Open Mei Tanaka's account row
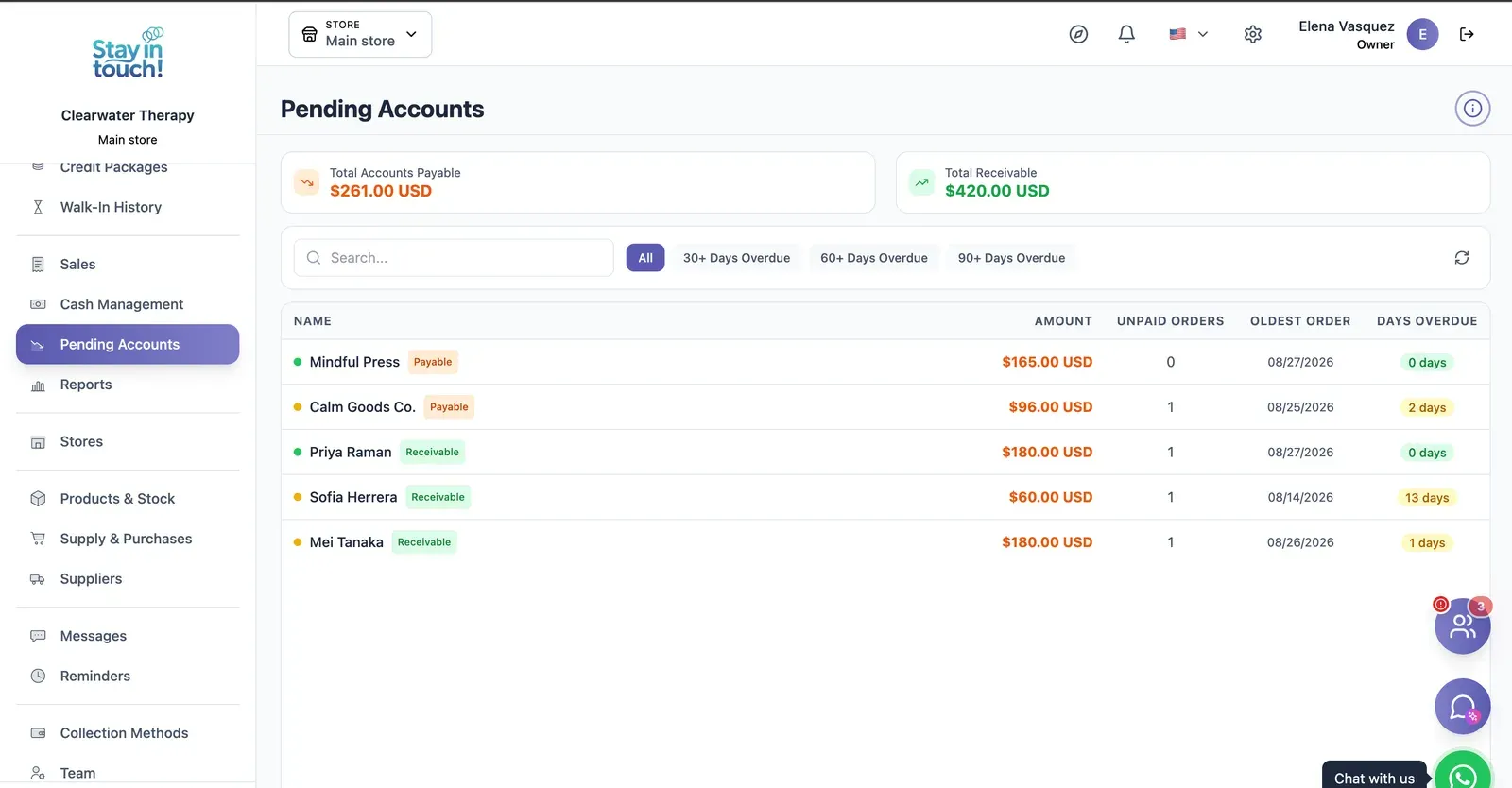 pyautogui.click(x=885, y=542)
